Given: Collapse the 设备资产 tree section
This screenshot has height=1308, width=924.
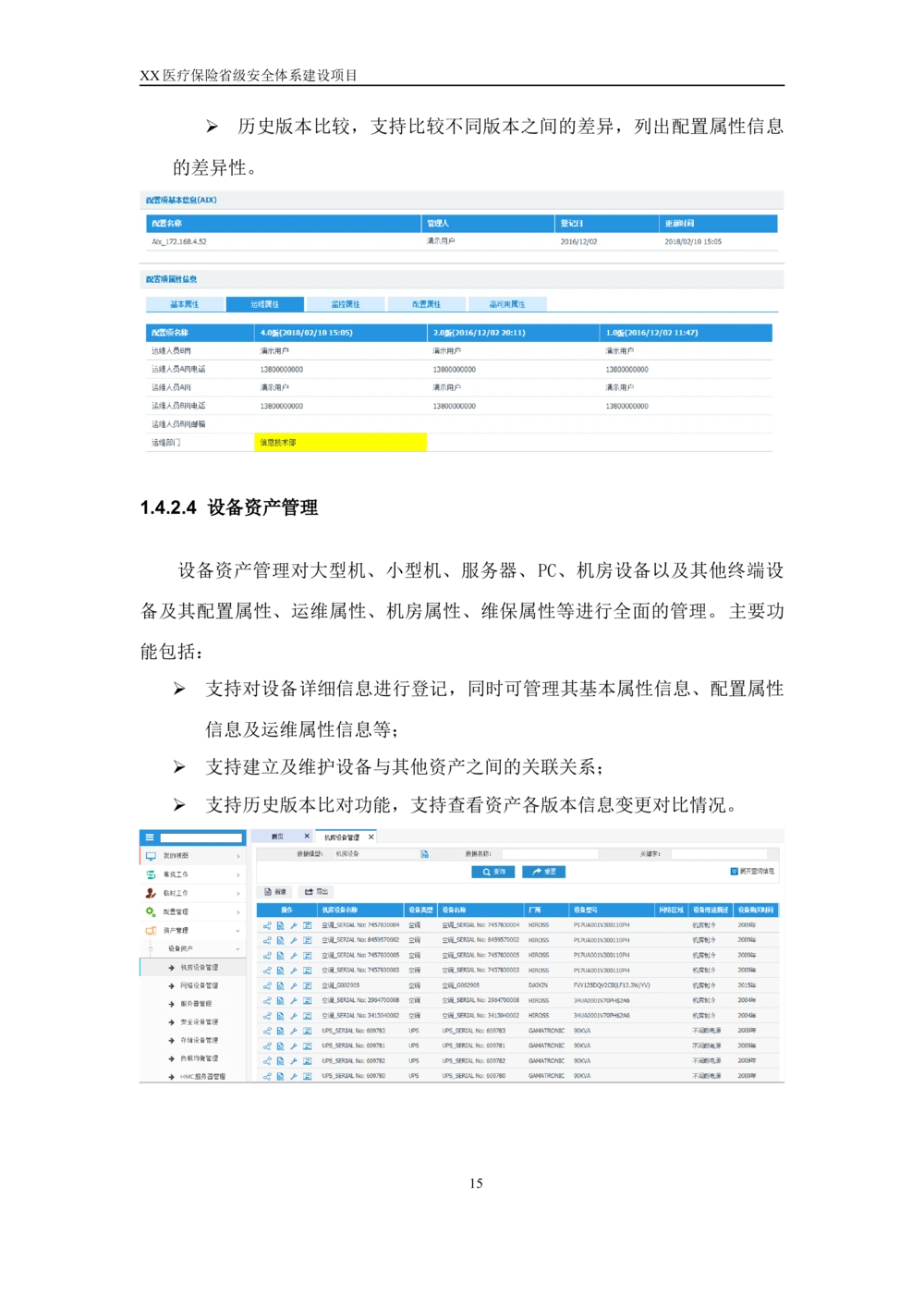Looking at the screenshot, I should click(237, 949).
